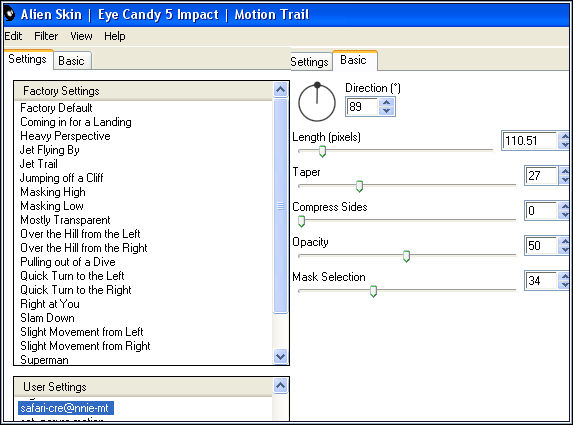Select Over the Hill from the Left
This screenshot has width=573, height=425.
80,234
